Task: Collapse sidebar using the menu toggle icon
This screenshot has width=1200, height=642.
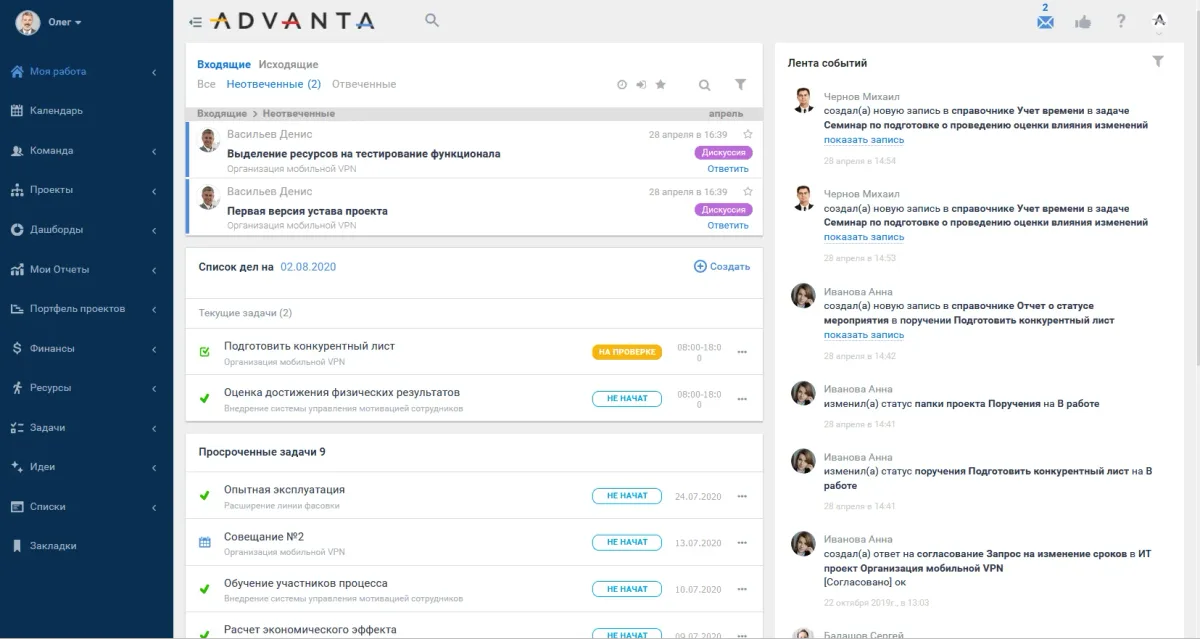Action: point(195,22)
